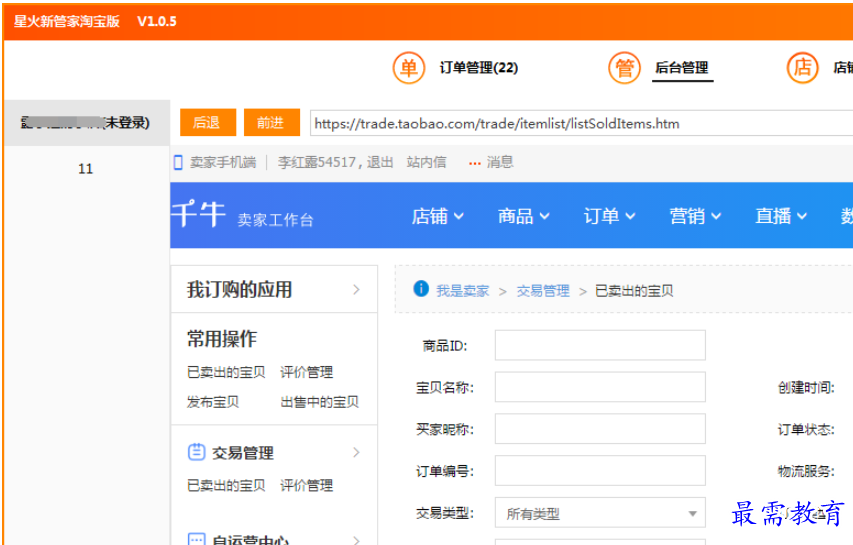Expand the 直播 menu

781,216
